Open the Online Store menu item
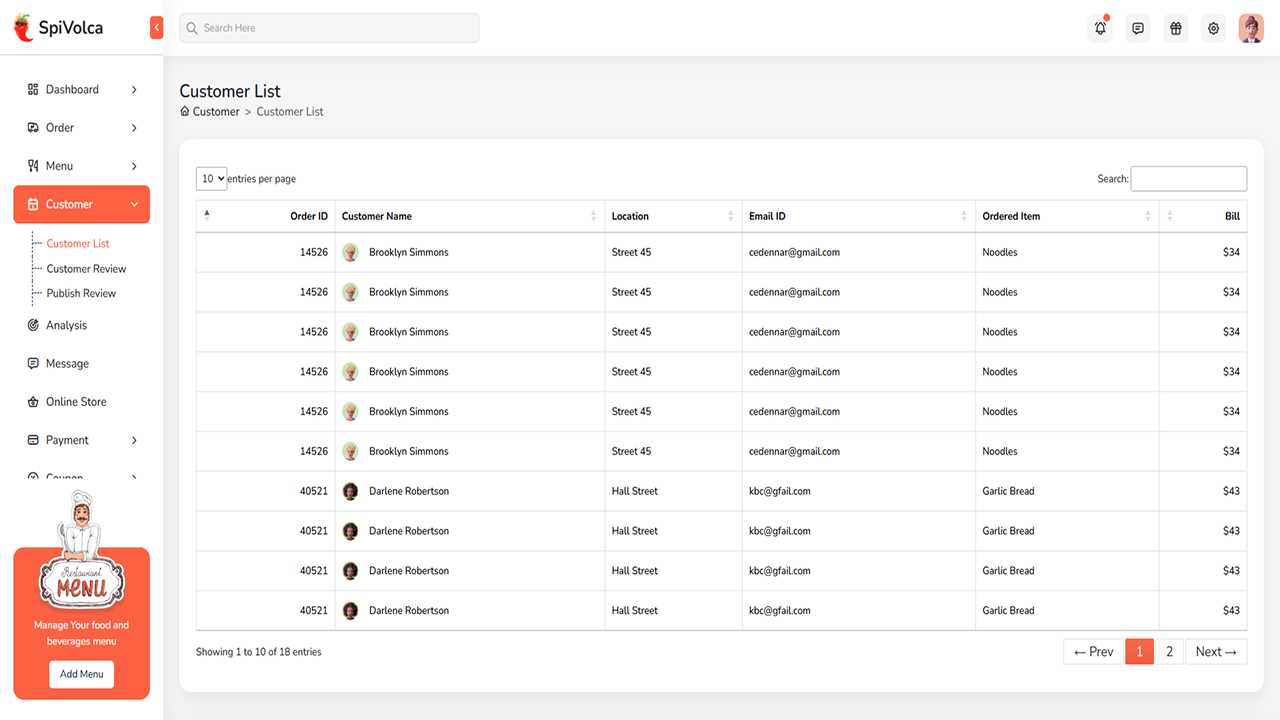This screenshot has width=1280, height=720. coord(76,401)
